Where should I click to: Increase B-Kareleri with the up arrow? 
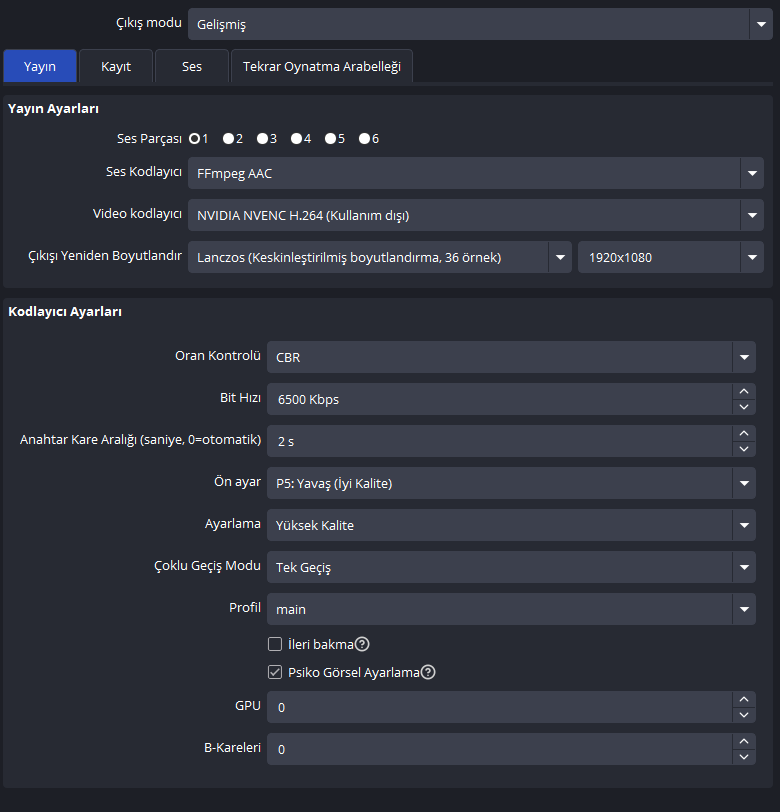click(x=744, y=741)
